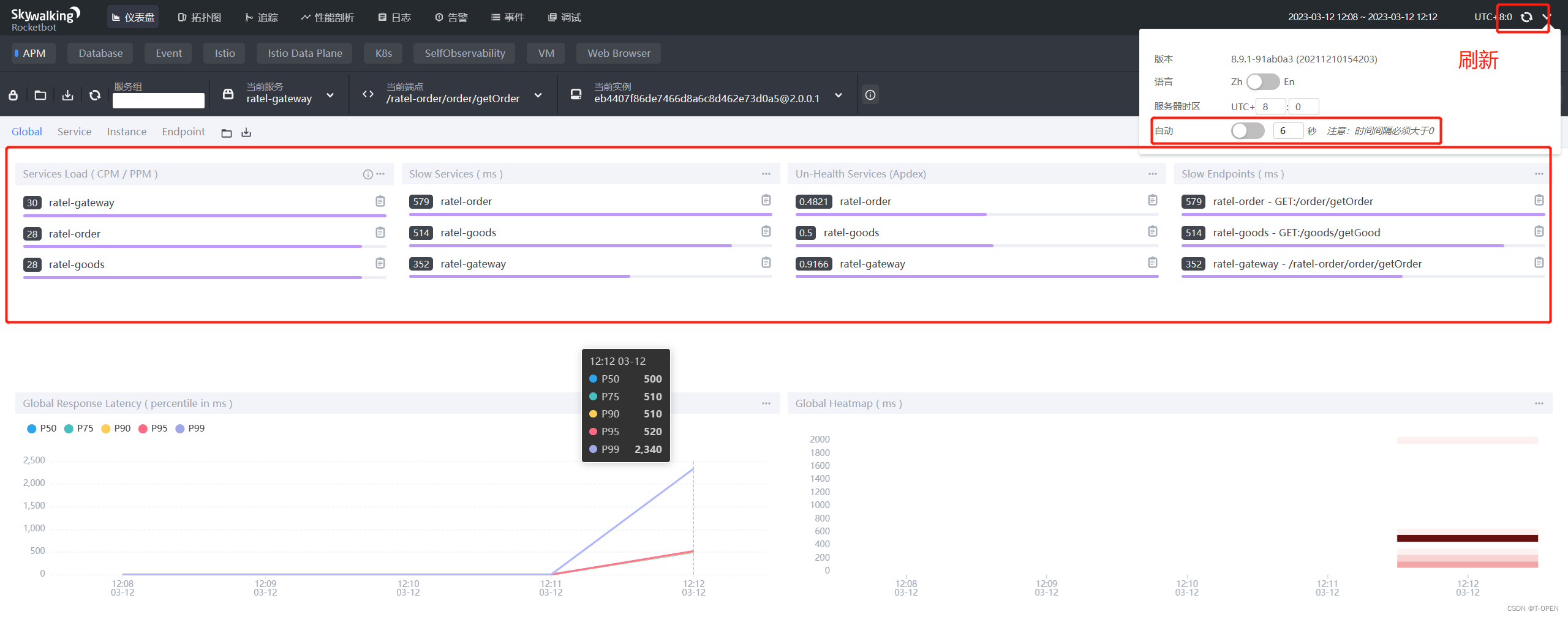This screenshot has height=617, width=1568.
Task: Copy ratel-goods name in Slow Services
Action: click(x=766, y=231)
